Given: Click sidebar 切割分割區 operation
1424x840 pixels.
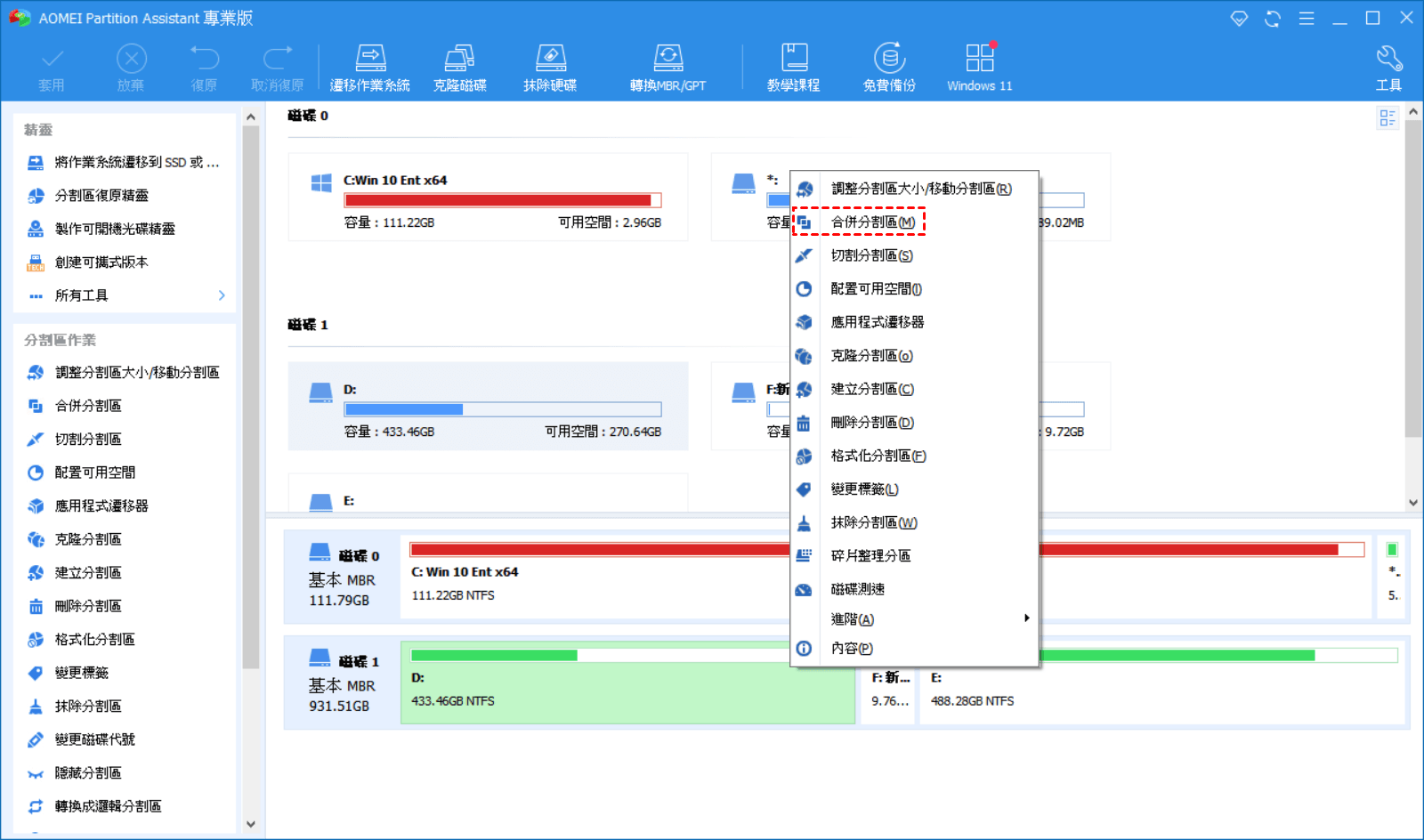Looking at the screenshot, I should [75, 440].
